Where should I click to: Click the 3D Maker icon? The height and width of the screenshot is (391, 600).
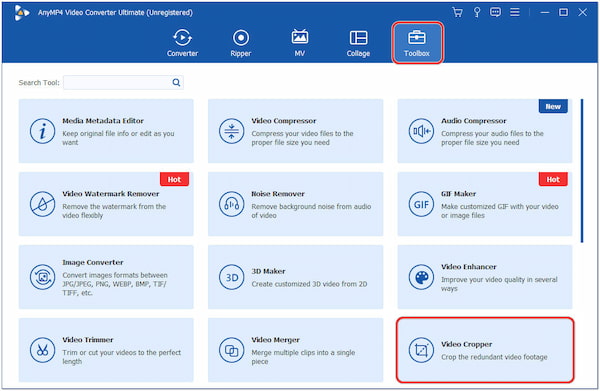(x=232, y=277)
